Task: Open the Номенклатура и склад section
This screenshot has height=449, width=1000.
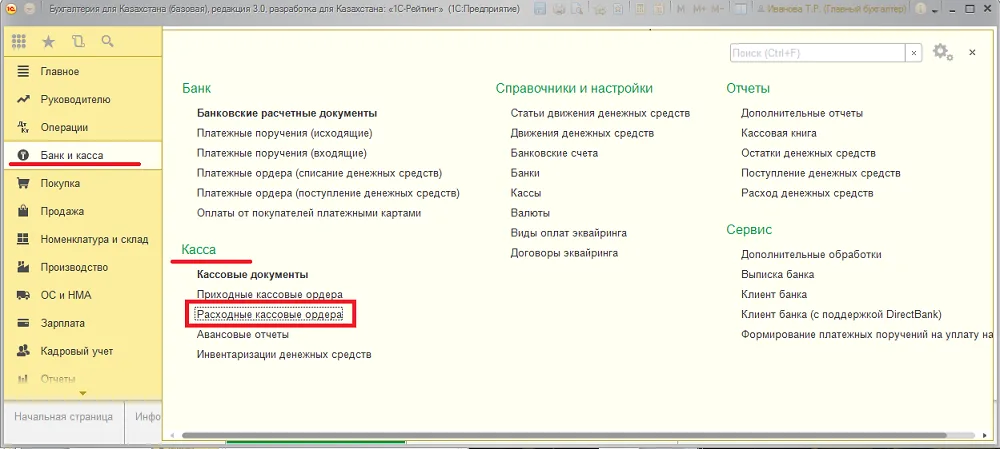Action: coord(81,239)
